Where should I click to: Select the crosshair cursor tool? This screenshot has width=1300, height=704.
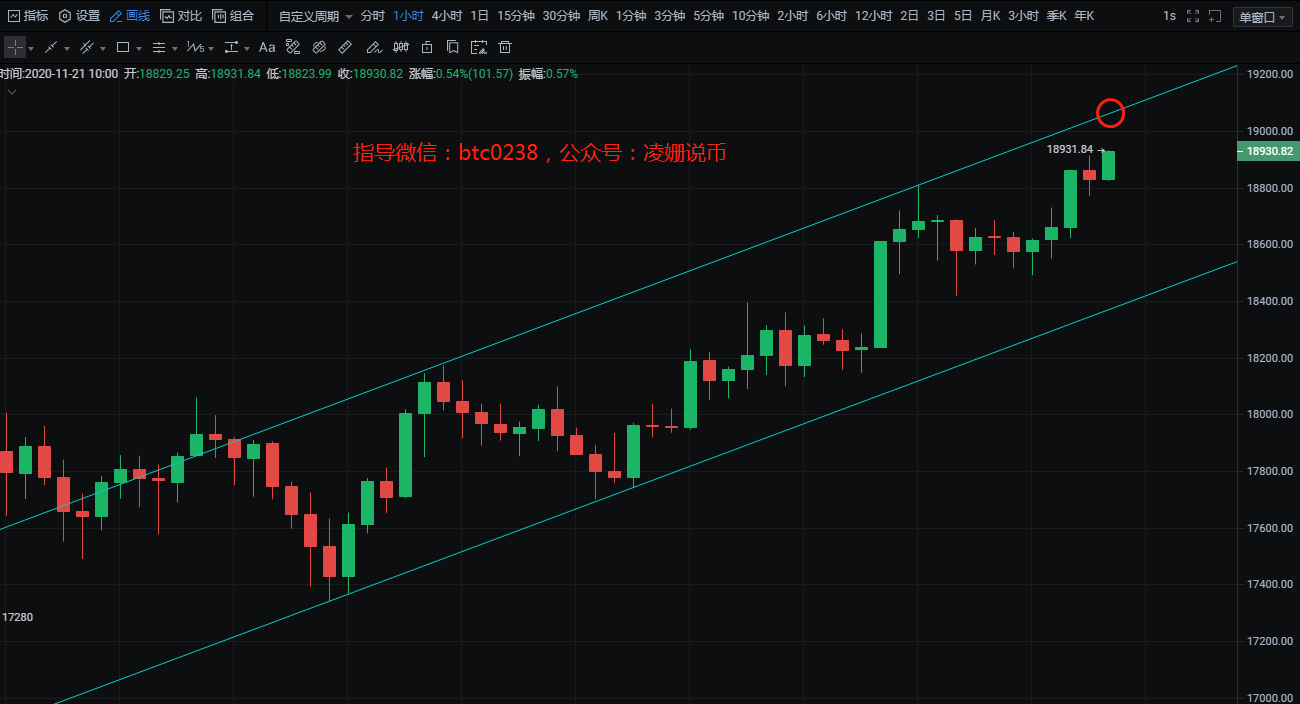pyautogui.click(x=14, y=48)
